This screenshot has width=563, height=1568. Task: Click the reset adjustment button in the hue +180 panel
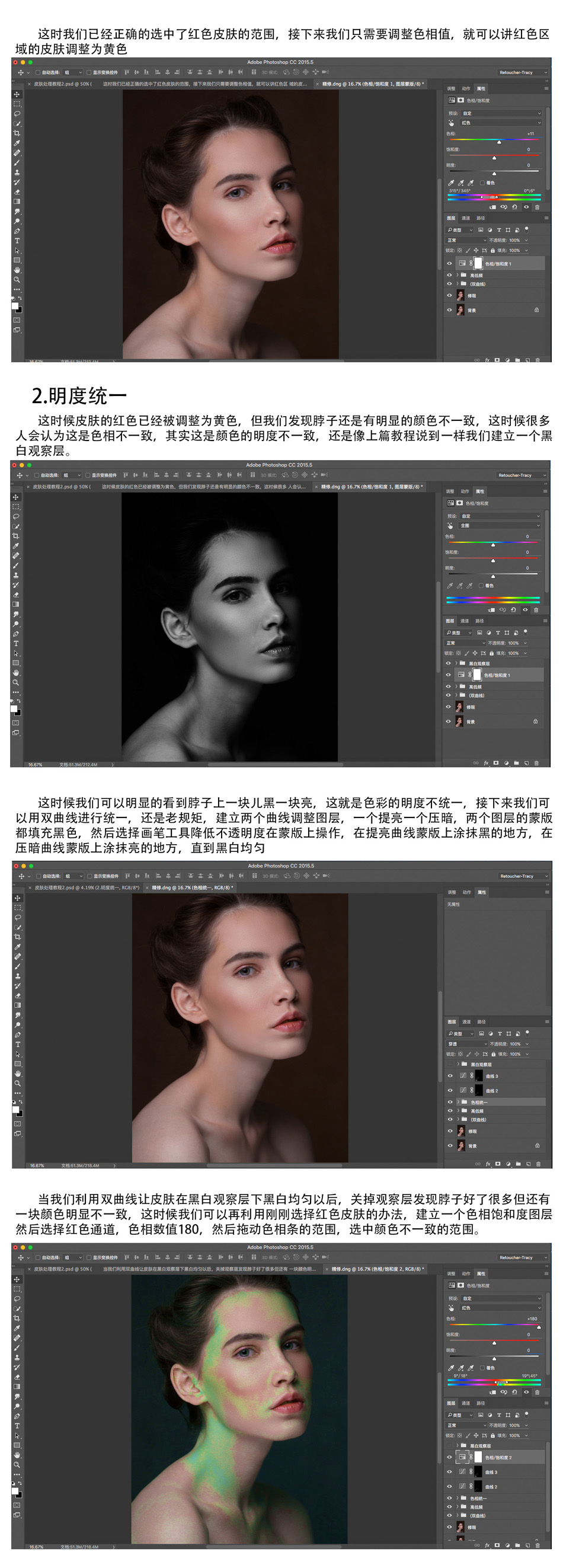[515, 1391]
